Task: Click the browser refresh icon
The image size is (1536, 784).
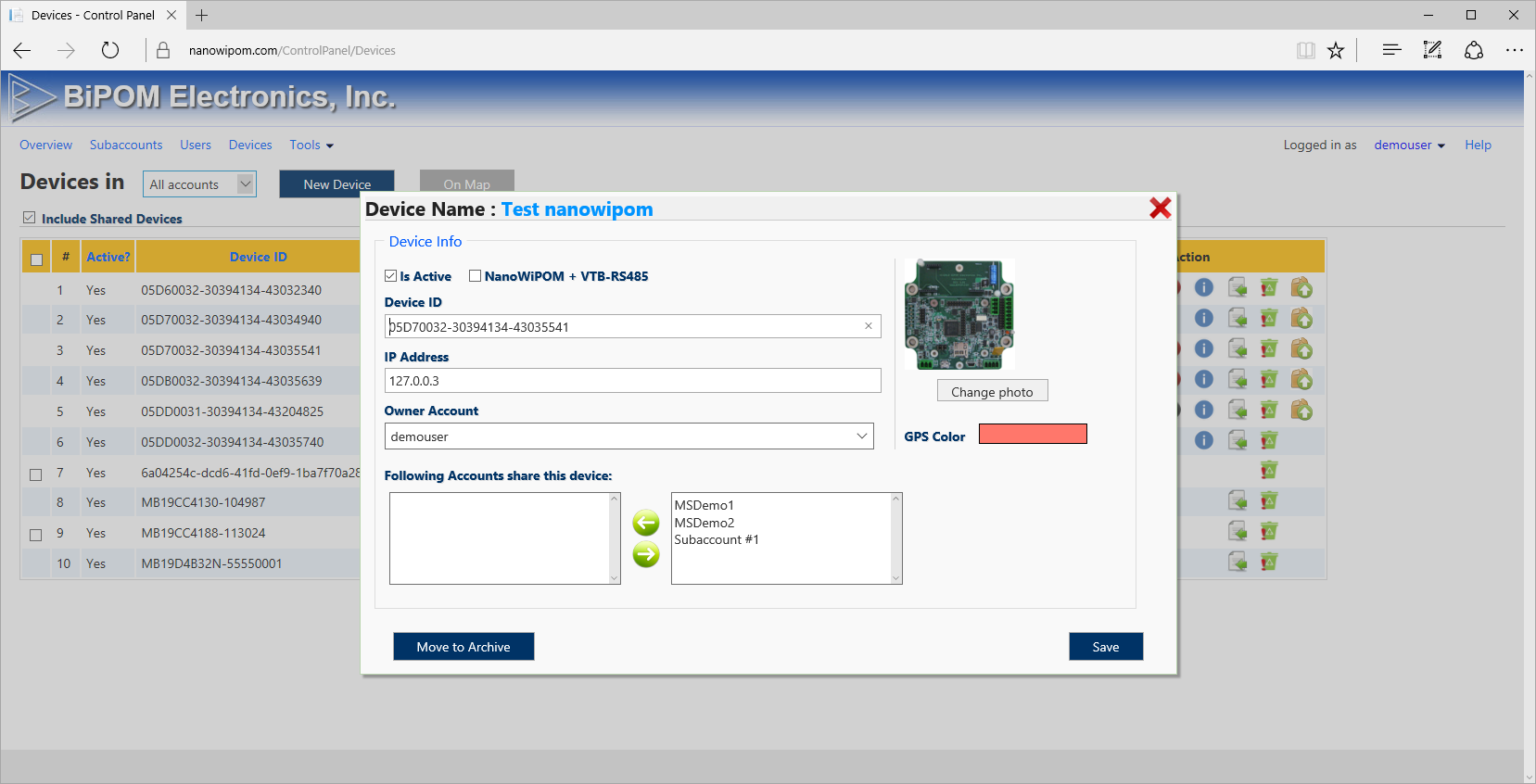Action: (x=110, y=50)
